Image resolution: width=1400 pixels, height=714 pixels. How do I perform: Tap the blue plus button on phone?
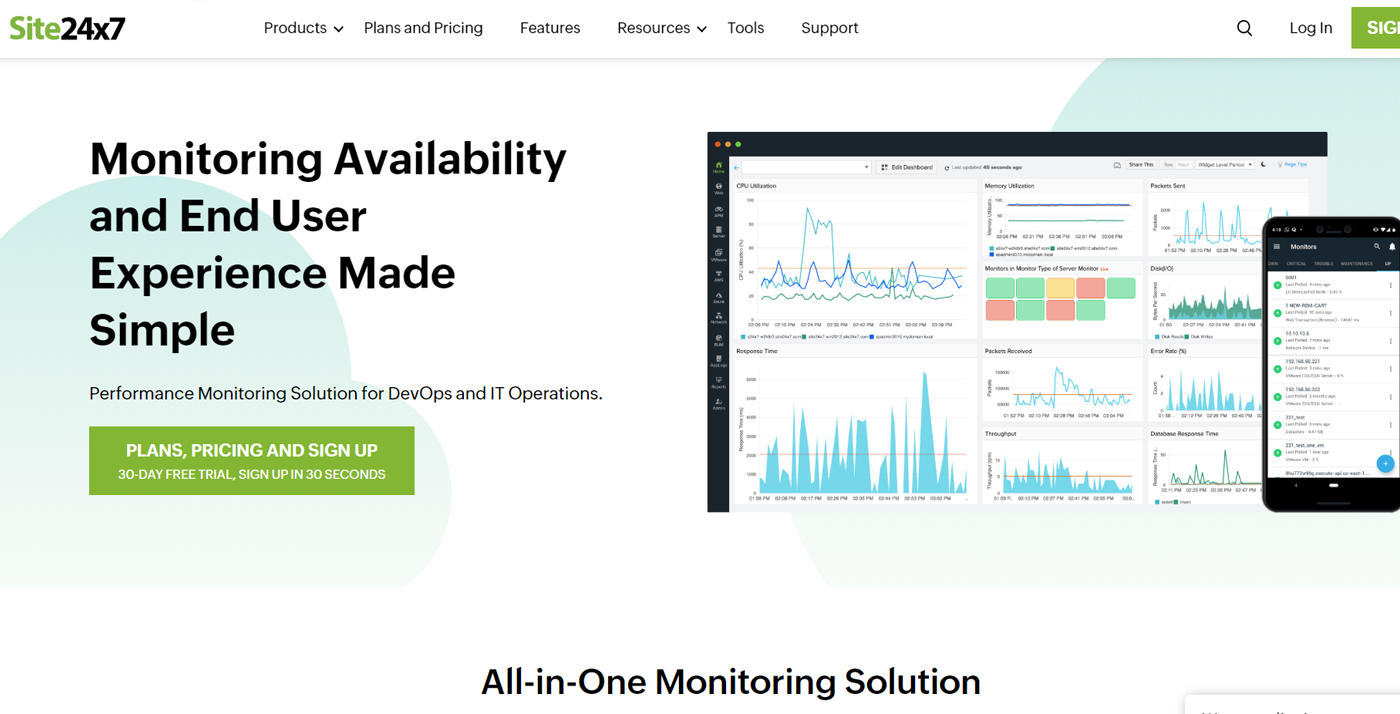(x=1385, y=463)
